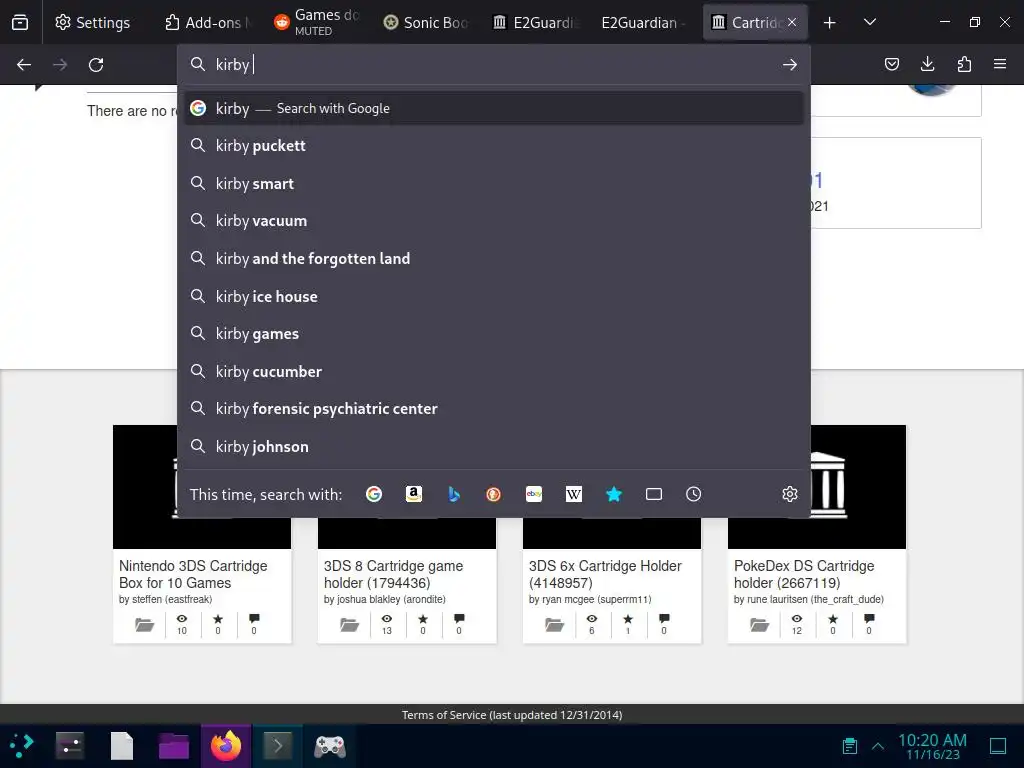Open author link ryan mcgee (superrm11)
Viewport: 1024px width, 768px height.
pyautogui.click(x=597, y=600)
